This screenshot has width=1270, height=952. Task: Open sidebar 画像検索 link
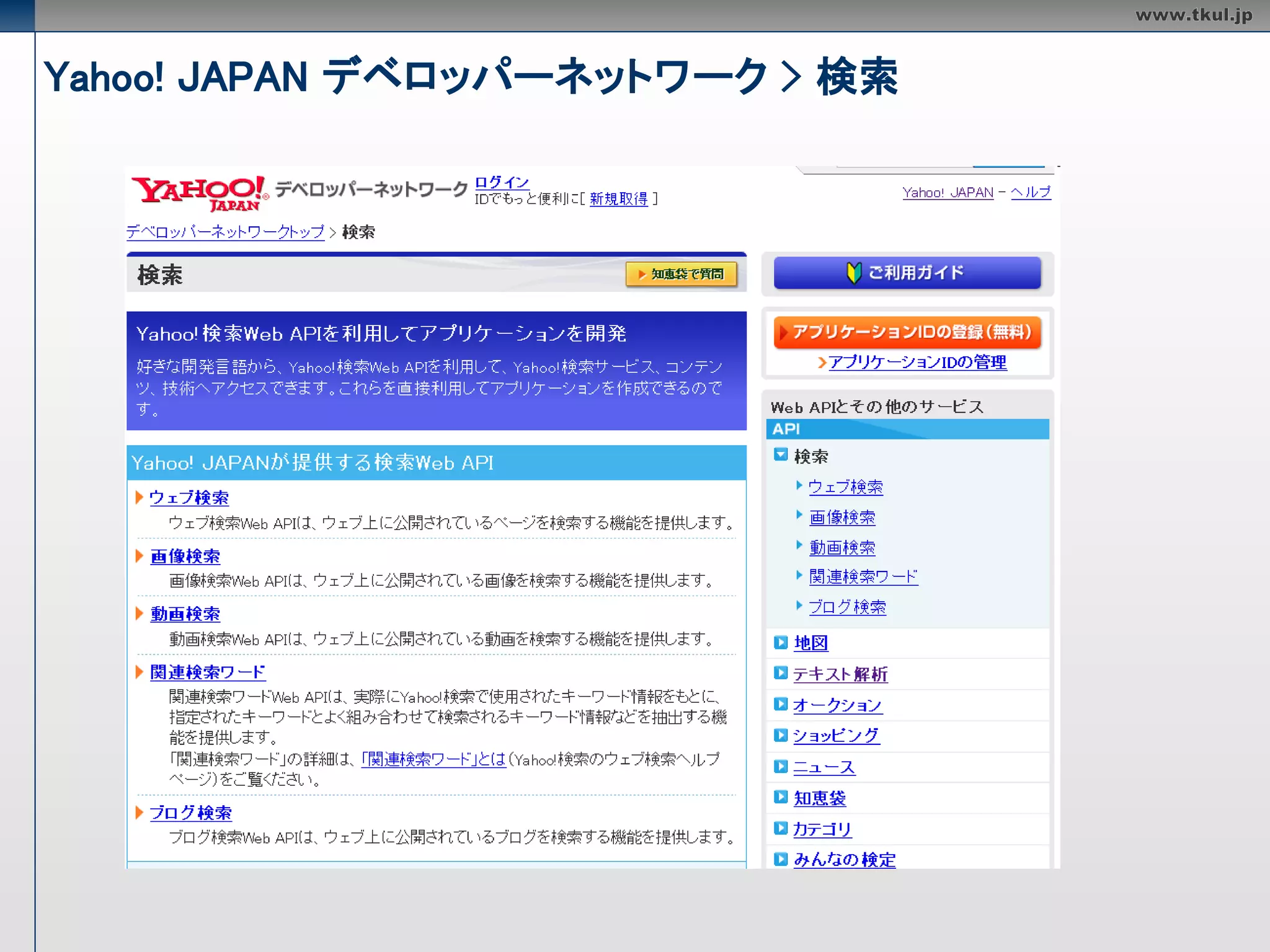click(842, 518)
